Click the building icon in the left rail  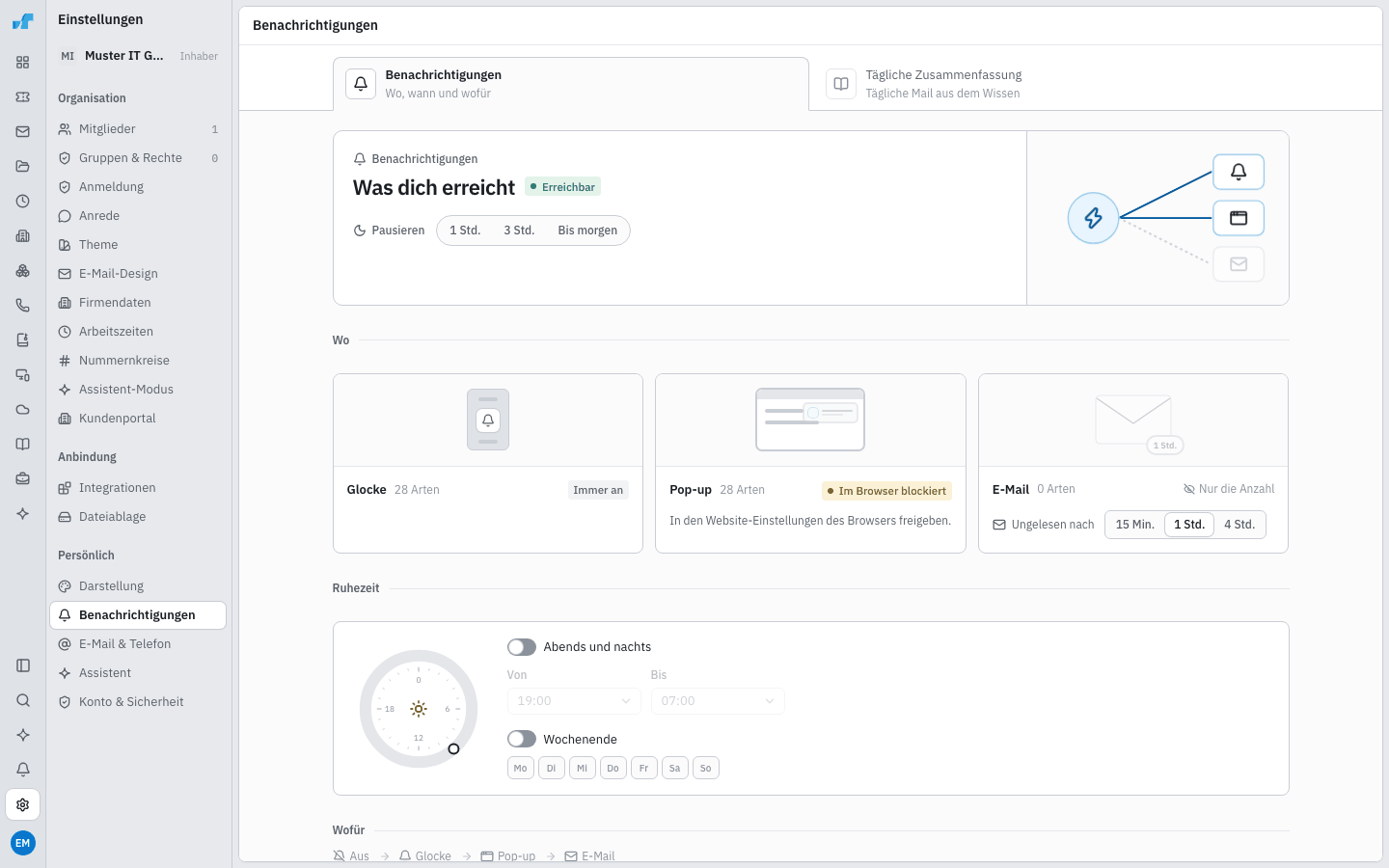[x=23, y=236]
